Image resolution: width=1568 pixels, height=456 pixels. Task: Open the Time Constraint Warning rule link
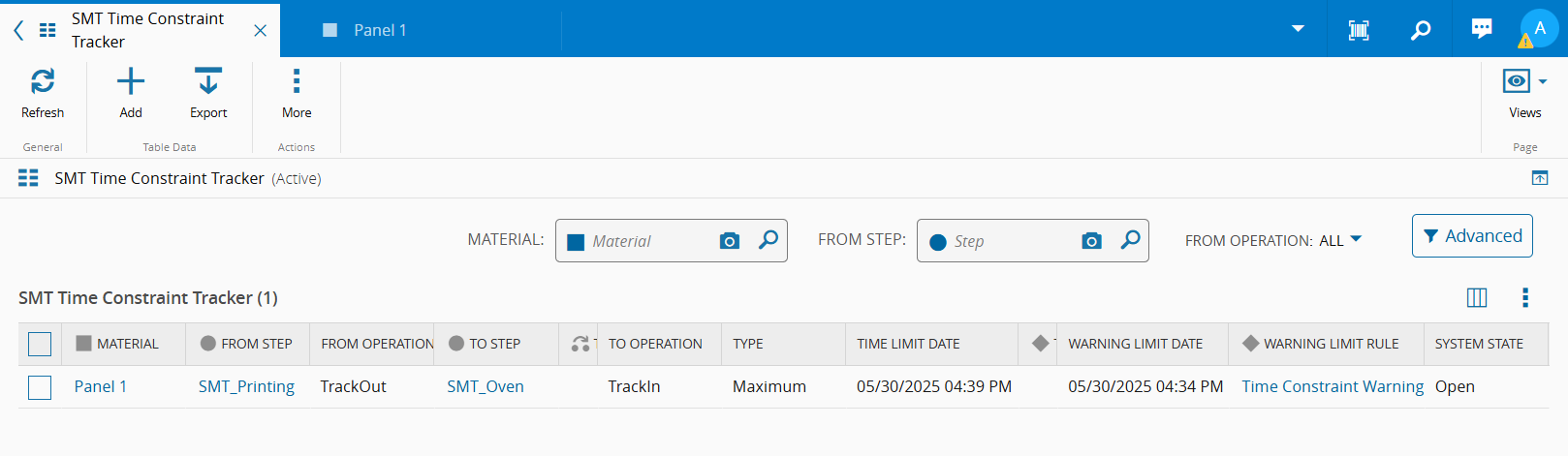point(1333,386)
